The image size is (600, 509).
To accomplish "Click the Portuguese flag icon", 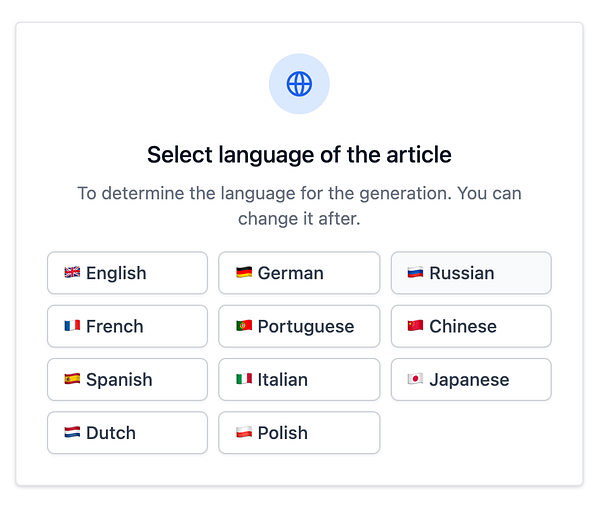I will (x=244, y=326).
